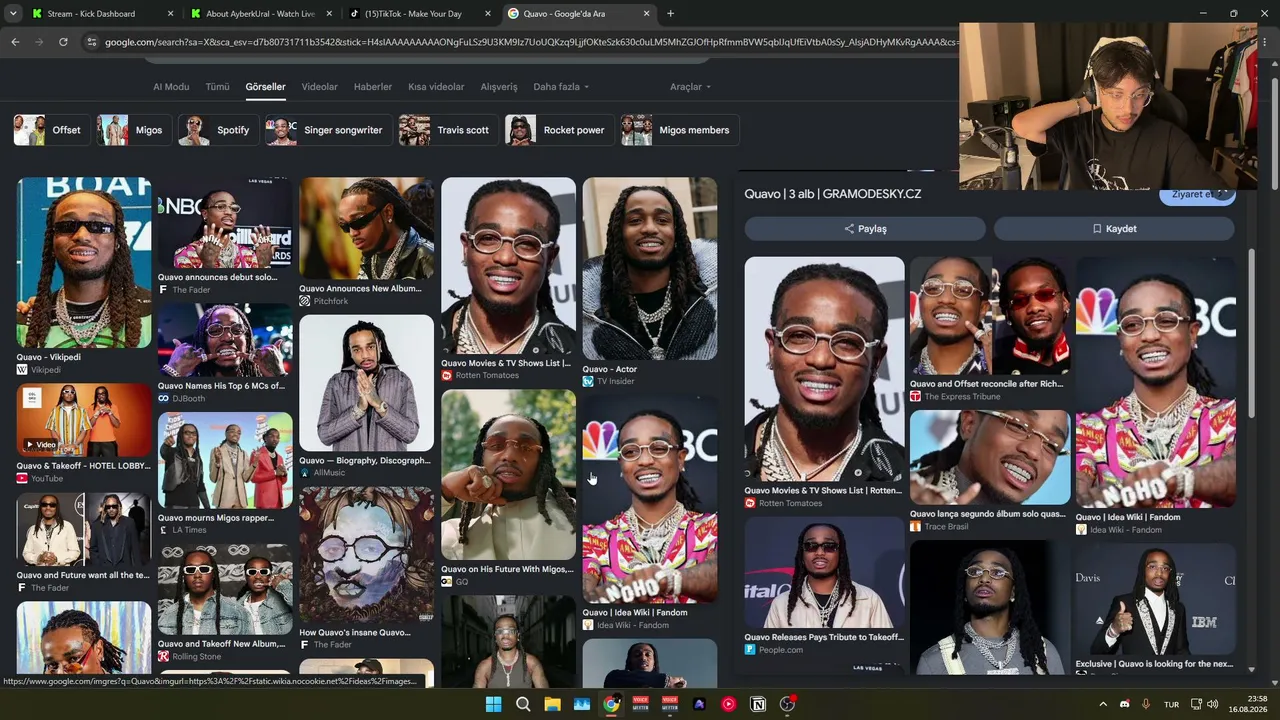1280x720 pixels.
Task: Close the TikTok - Make Your Day tab
Action: coord(488,14)
